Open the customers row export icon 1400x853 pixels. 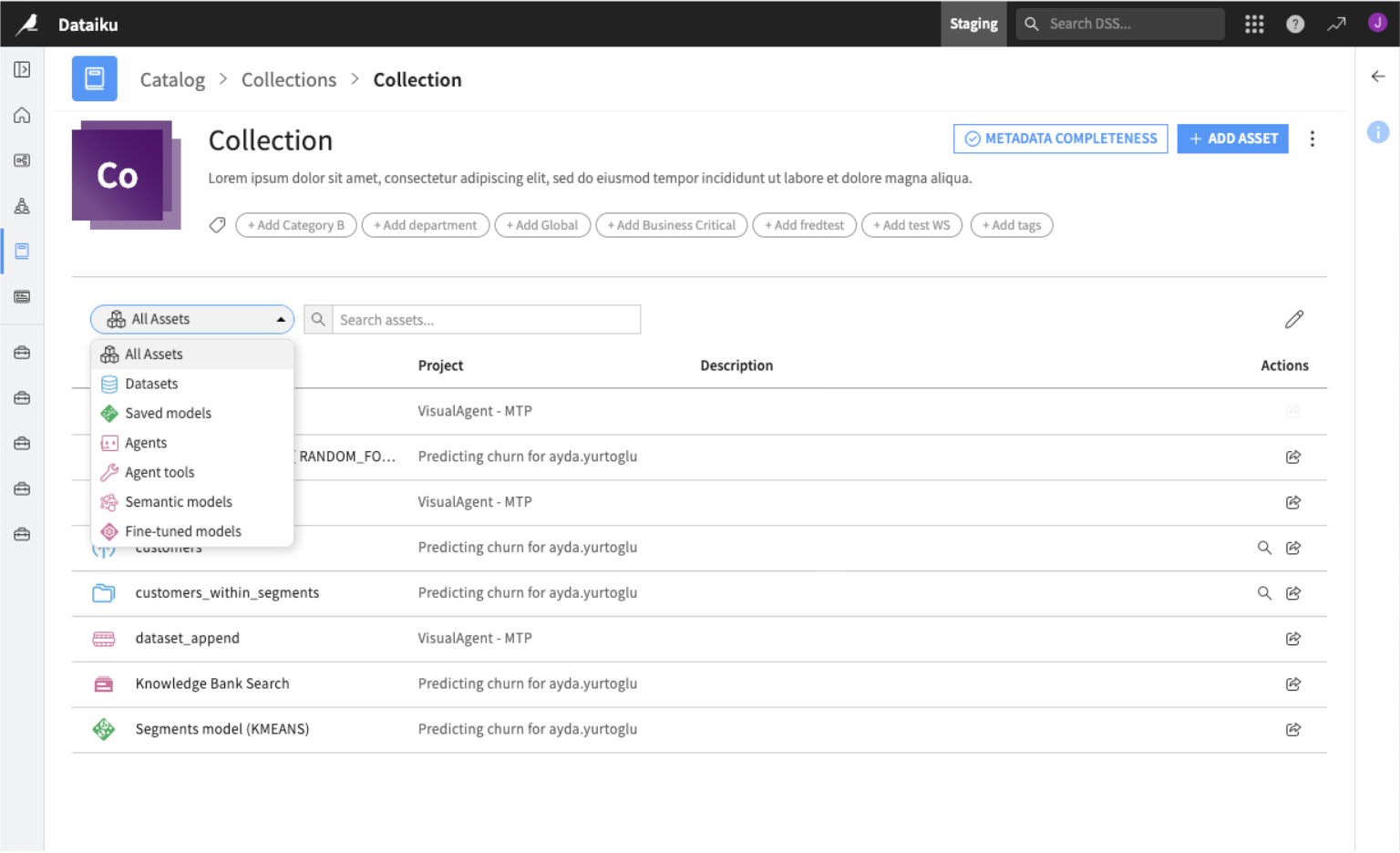click(1293, 548)
